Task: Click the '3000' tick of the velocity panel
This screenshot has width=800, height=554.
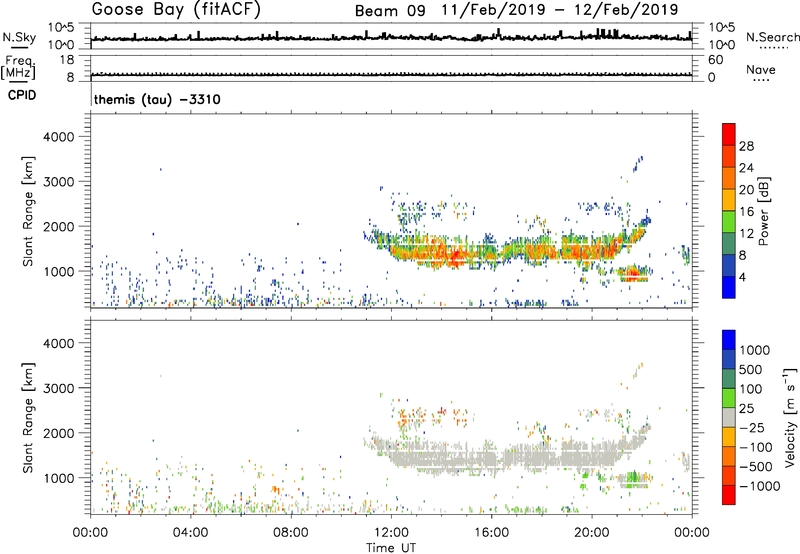Action: (x=59, y=388)
